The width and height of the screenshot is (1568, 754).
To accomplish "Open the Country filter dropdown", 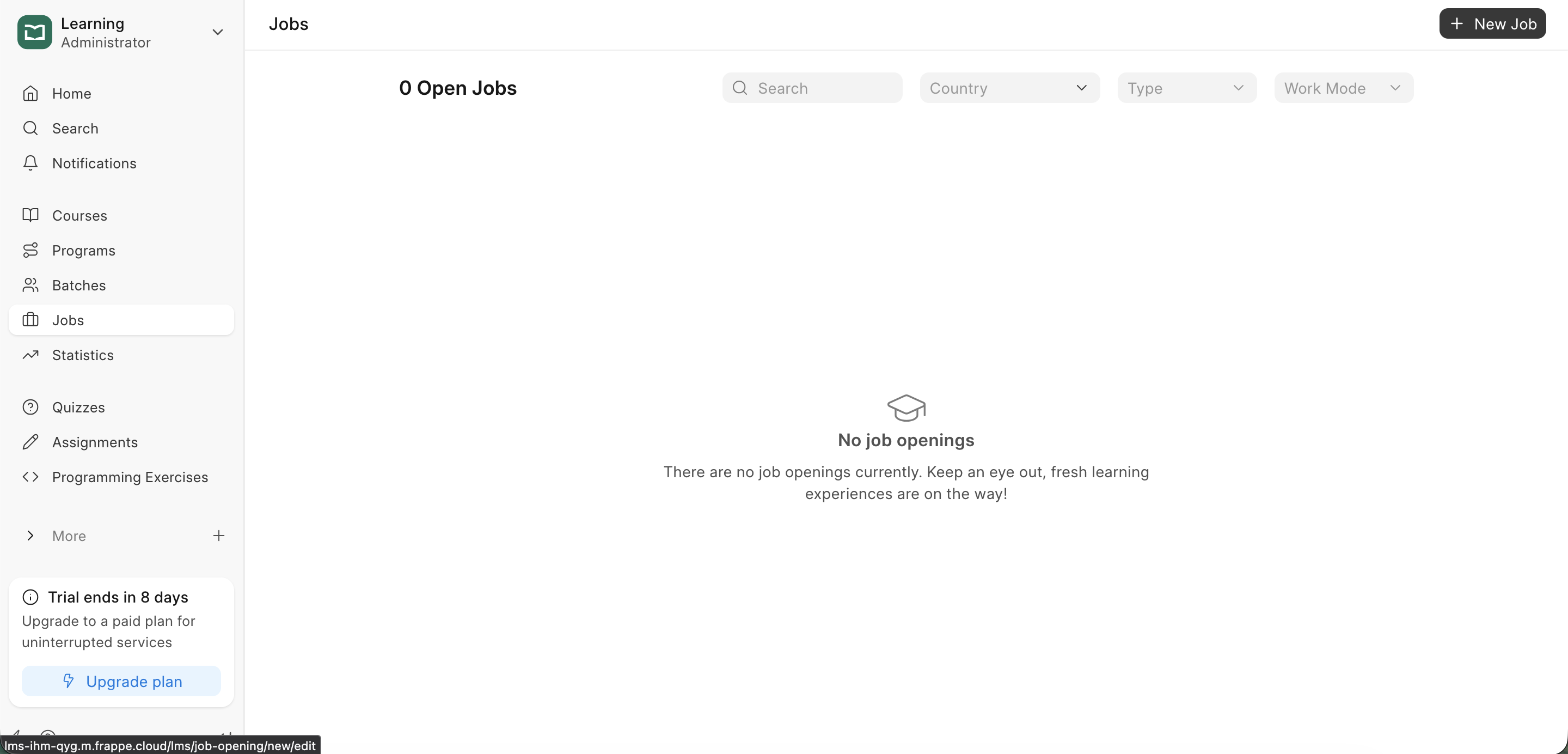I will (x=1009, y=88).
